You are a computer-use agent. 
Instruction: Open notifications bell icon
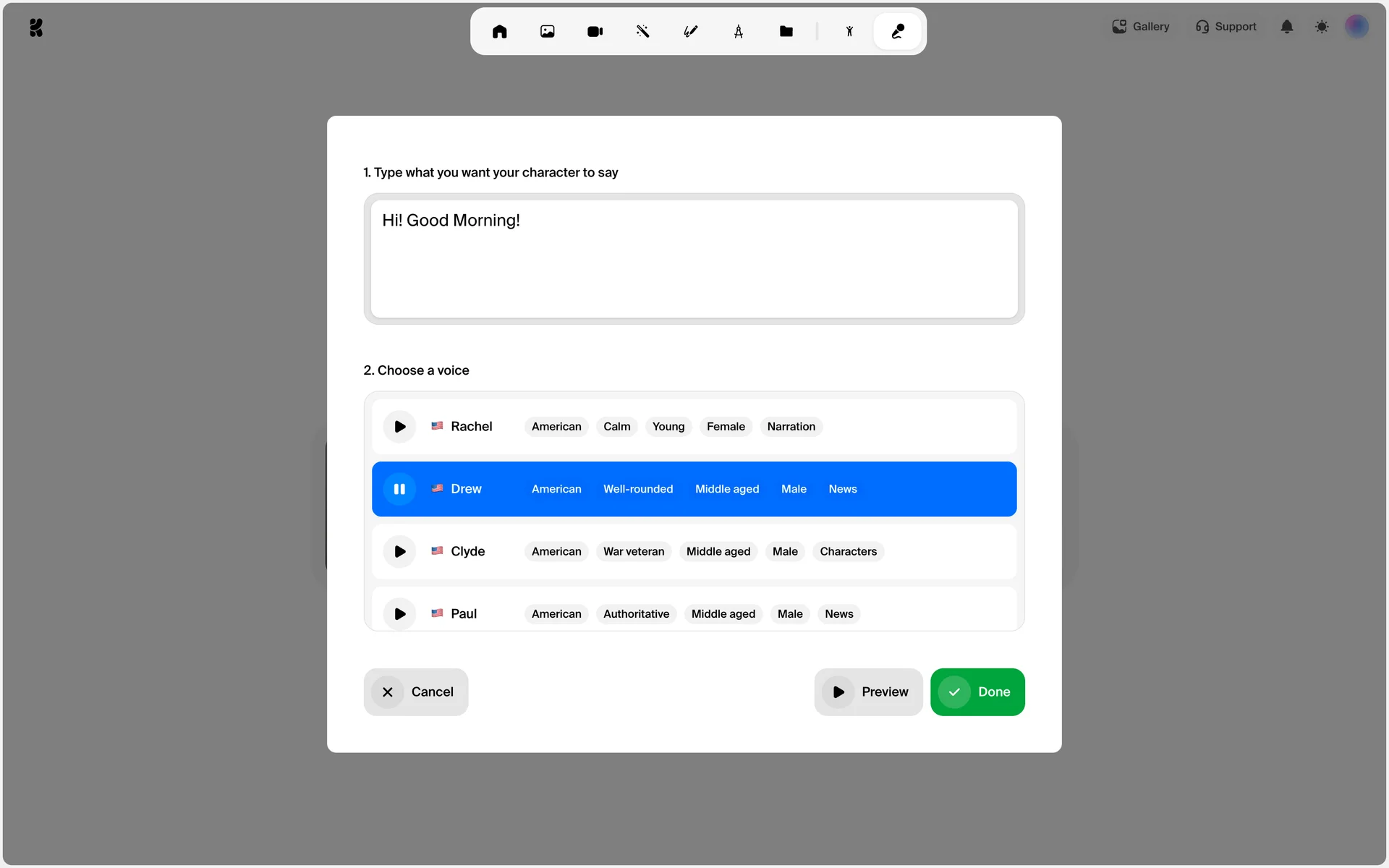point(1286,27)
